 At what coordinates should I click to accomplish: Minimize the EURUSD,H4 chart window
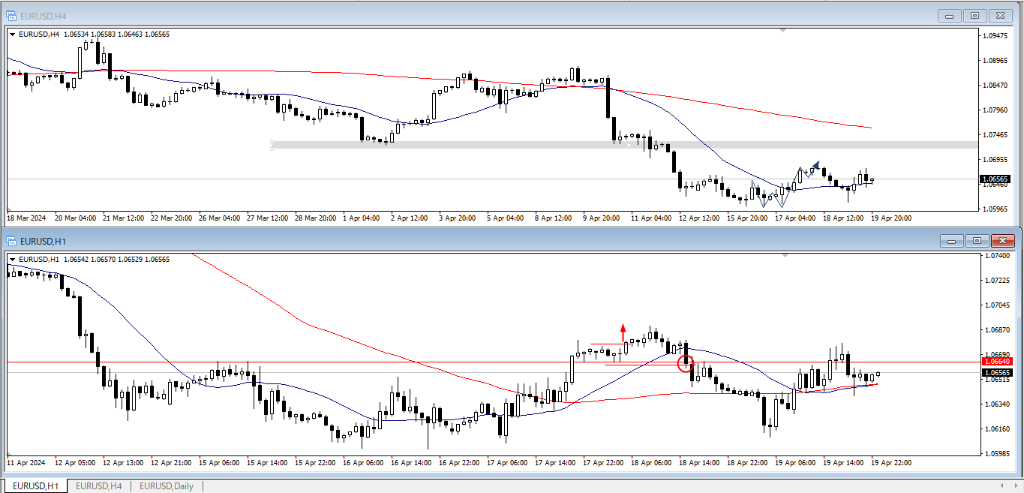(x=947, y=15)
